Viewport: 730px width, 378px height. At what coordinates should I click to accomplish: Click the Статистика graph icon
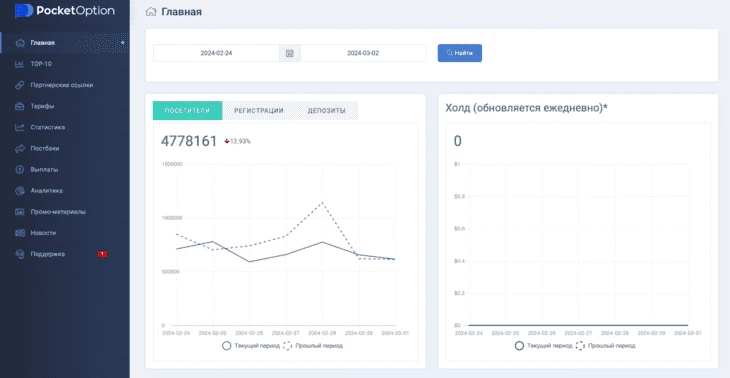click(20, 127)
